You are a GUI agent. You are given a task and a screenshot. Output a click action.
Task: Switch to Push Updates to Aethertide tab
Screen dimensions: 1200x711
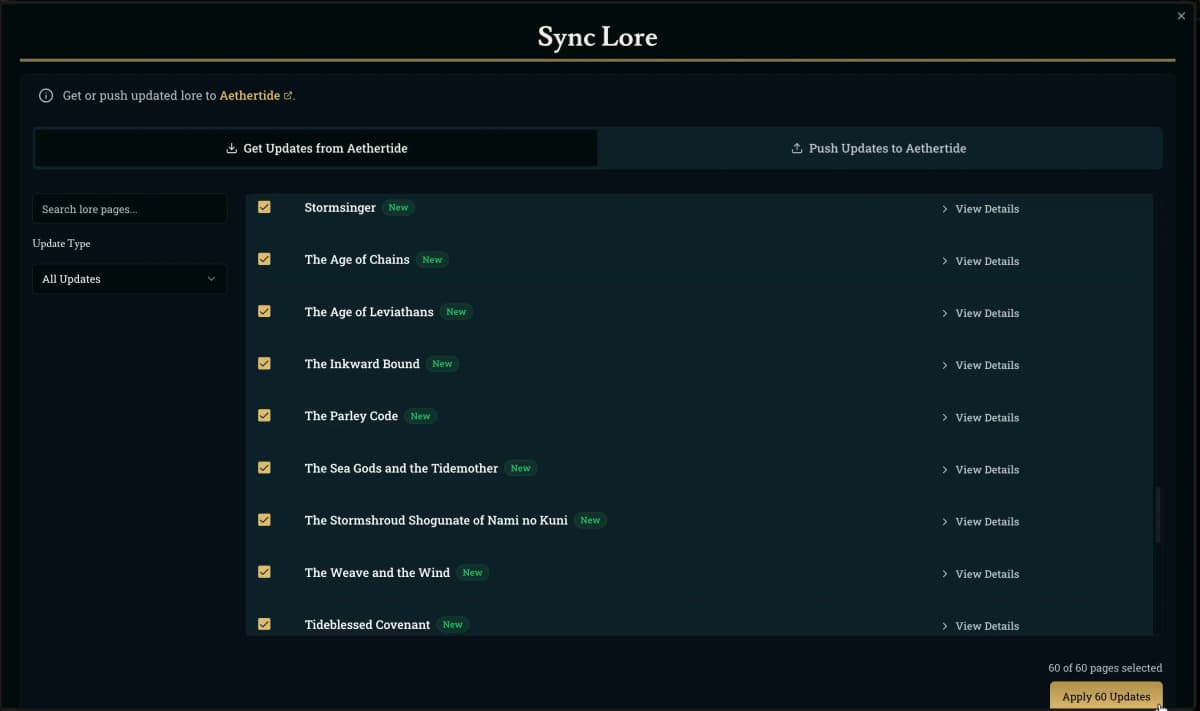[879, 148]
